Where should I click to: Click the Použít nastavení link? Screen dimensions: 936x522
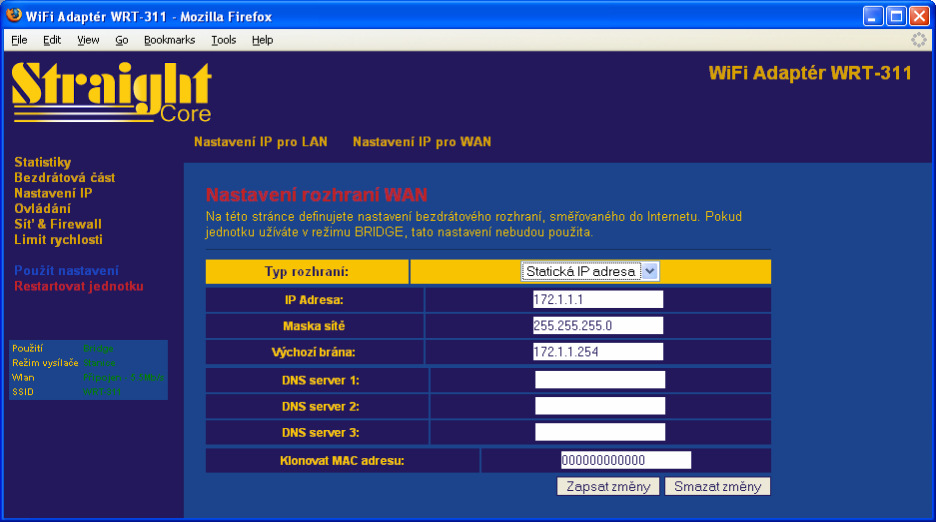point(66,271)
